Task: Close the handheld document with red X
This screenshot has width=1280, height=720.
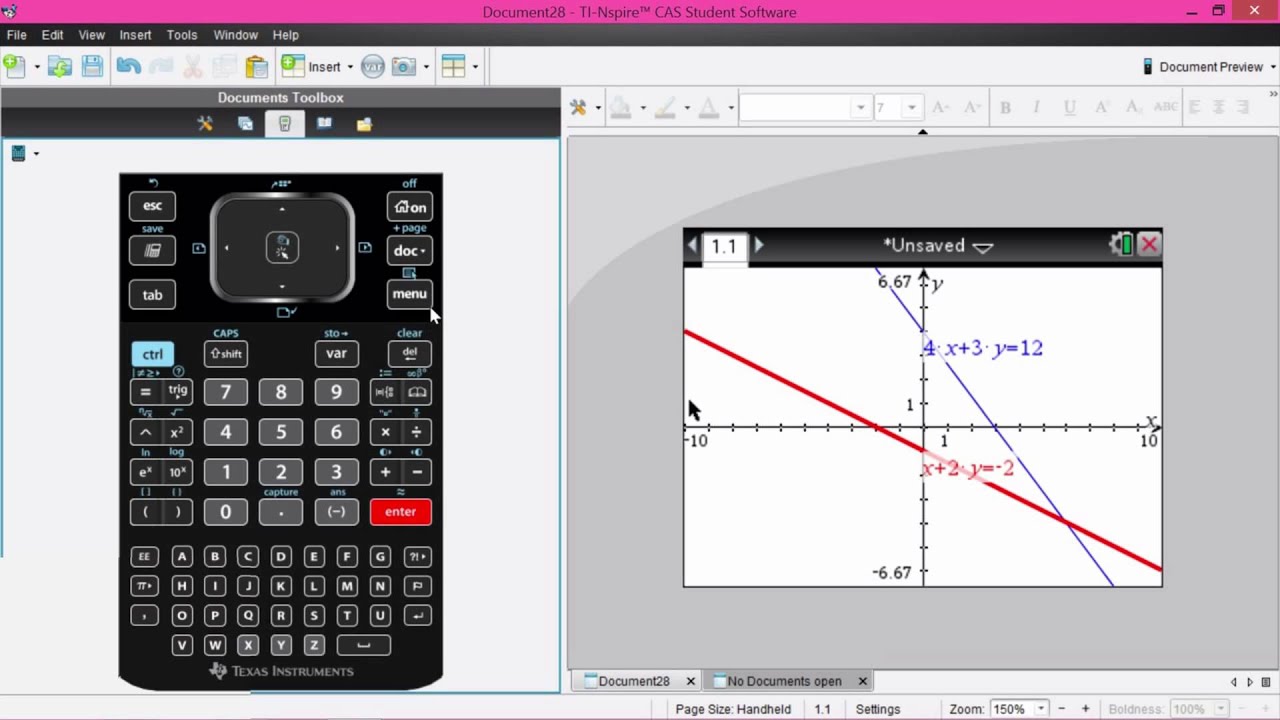Action: (x=1149, y=245)
